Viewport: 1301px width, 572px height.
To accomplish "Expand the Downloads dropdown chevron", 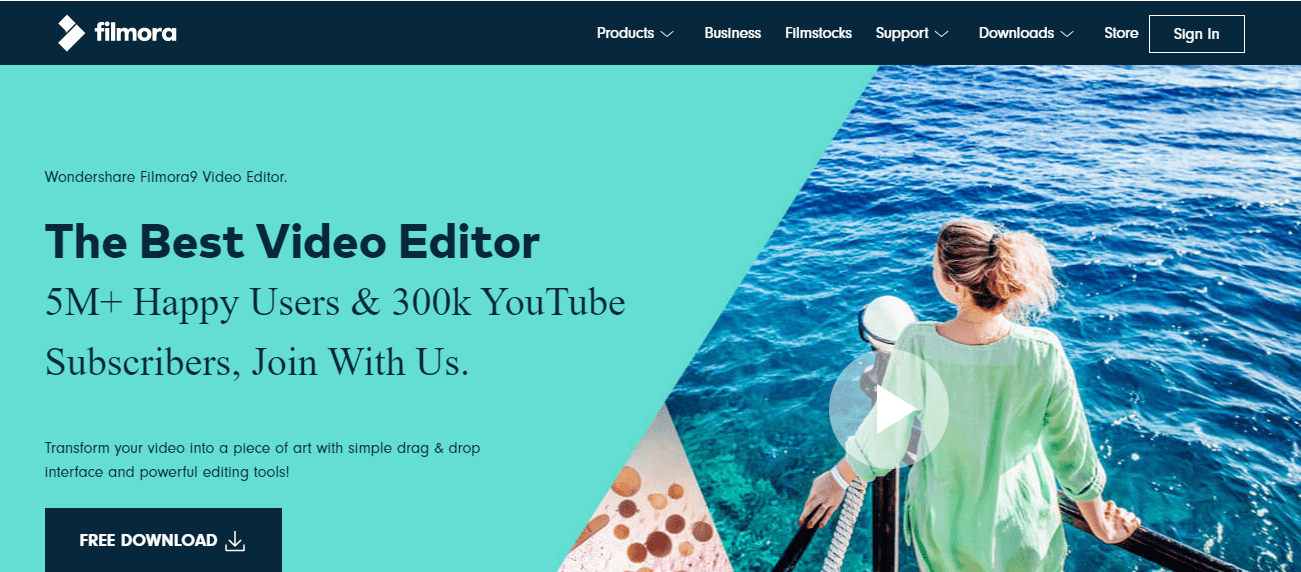I will [1067, 34].
